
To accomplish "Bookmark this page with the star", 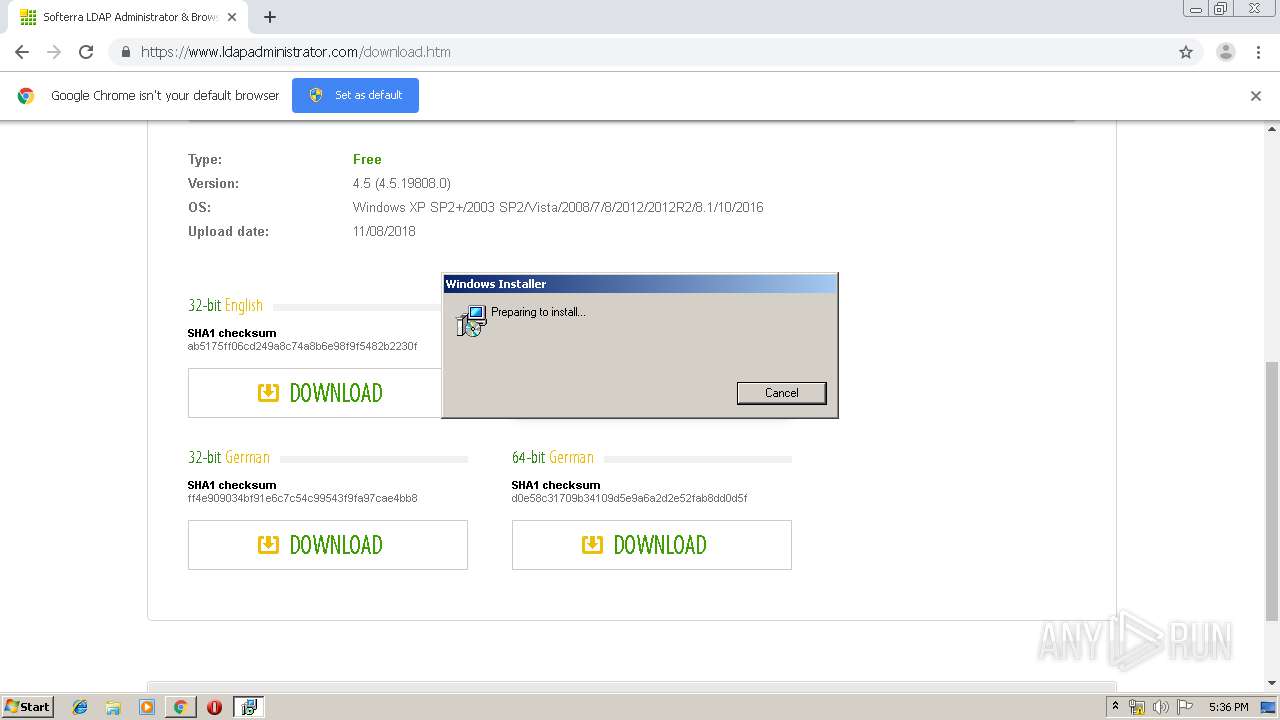I will click(x=1186, y=52).
